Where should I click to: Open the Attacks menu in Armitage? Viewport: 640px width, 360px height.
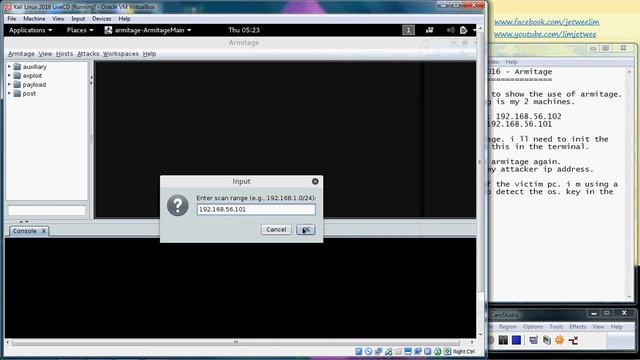(88, 54)
